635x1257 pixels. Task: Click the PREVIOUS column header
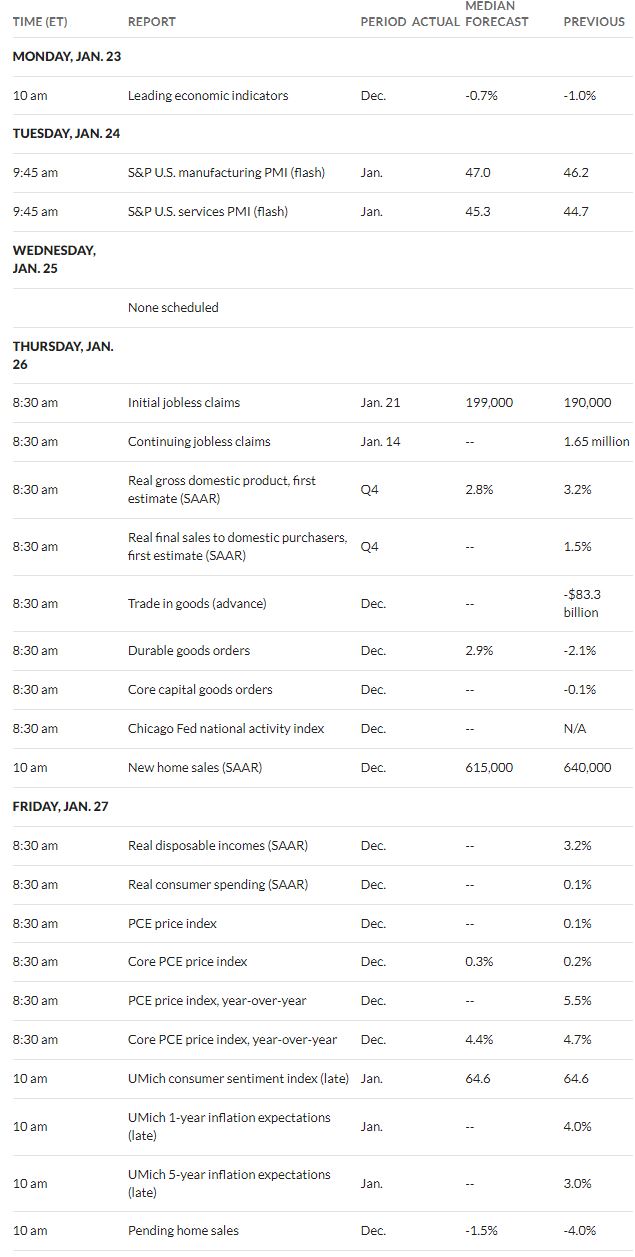coord(594,21)
